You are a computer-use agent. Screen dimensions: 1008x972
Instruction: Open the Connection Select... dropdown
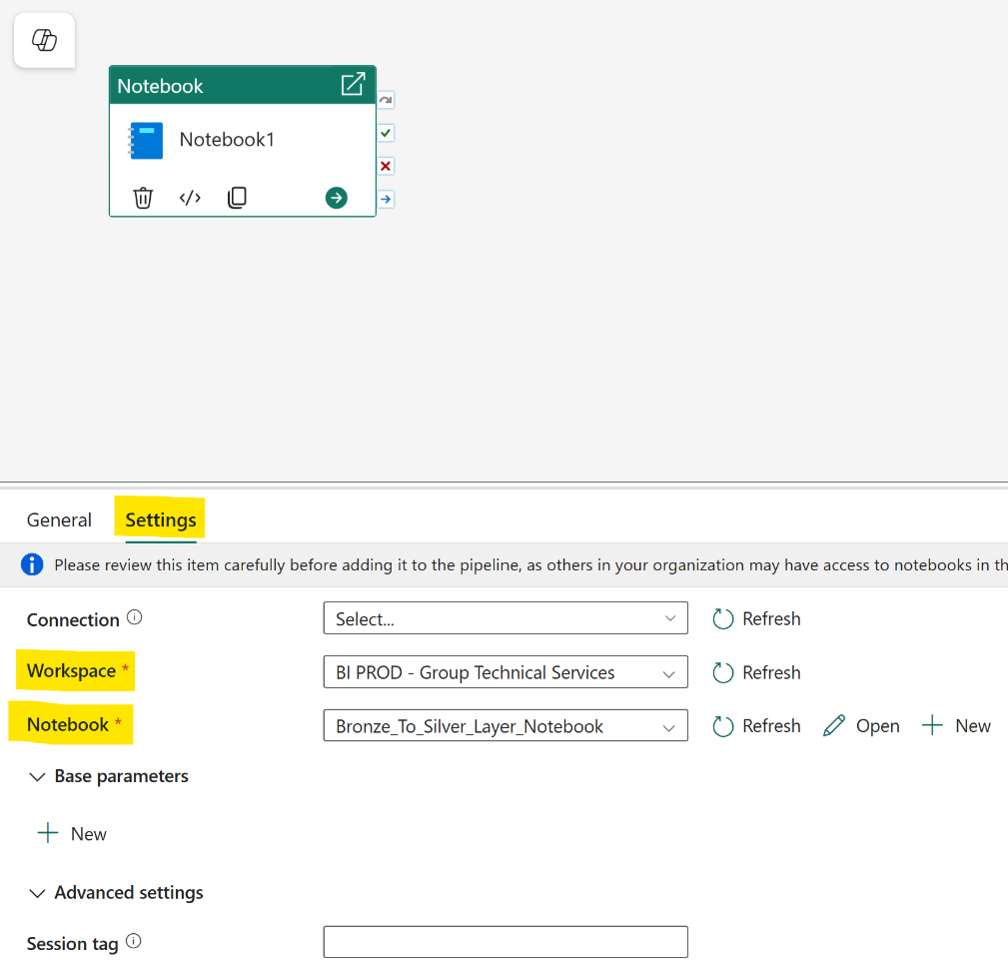[x=505, y=618]
